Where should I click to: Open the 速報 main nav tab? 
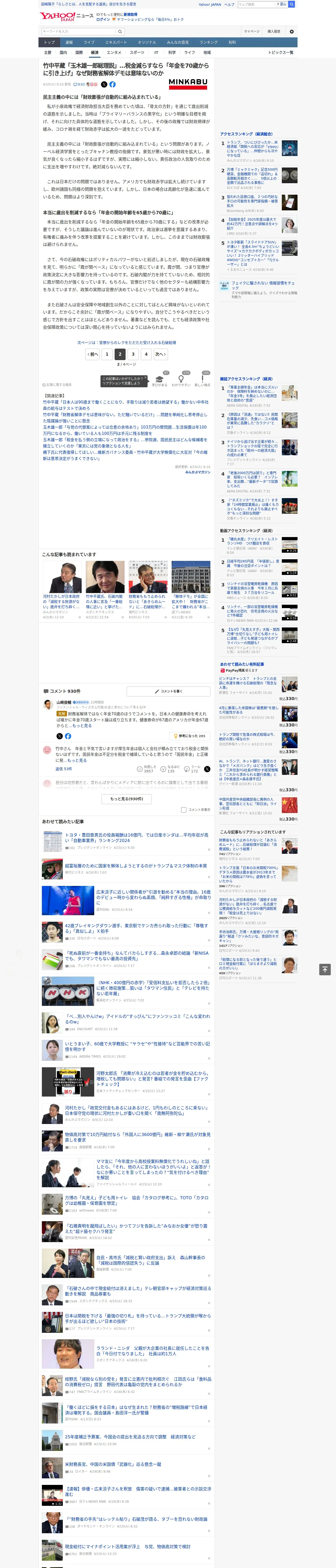tap(69, 43)
